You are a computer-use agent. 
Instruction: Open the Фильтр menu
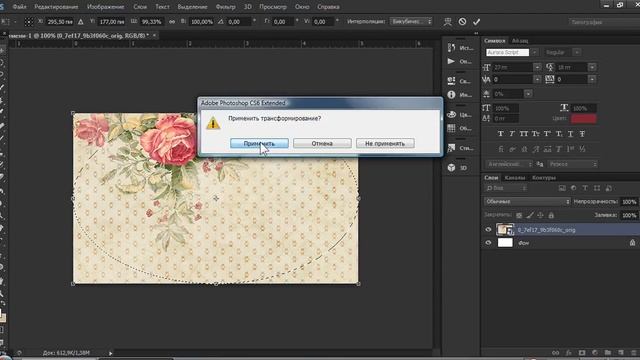(225, 7)
